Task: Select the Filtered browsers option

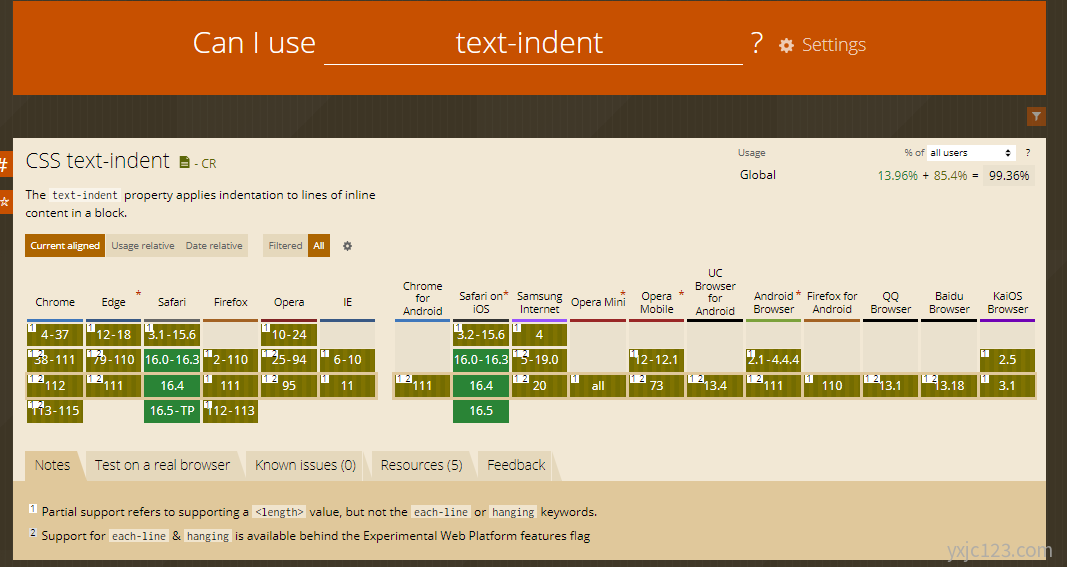Action: coord(285,246)
